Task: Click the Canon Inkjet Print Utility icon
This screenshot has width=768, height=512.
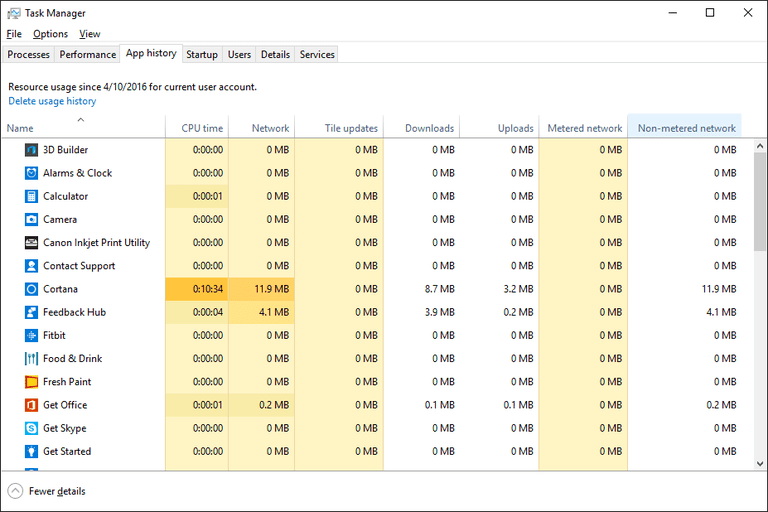Action: click(x=31, y=243)
